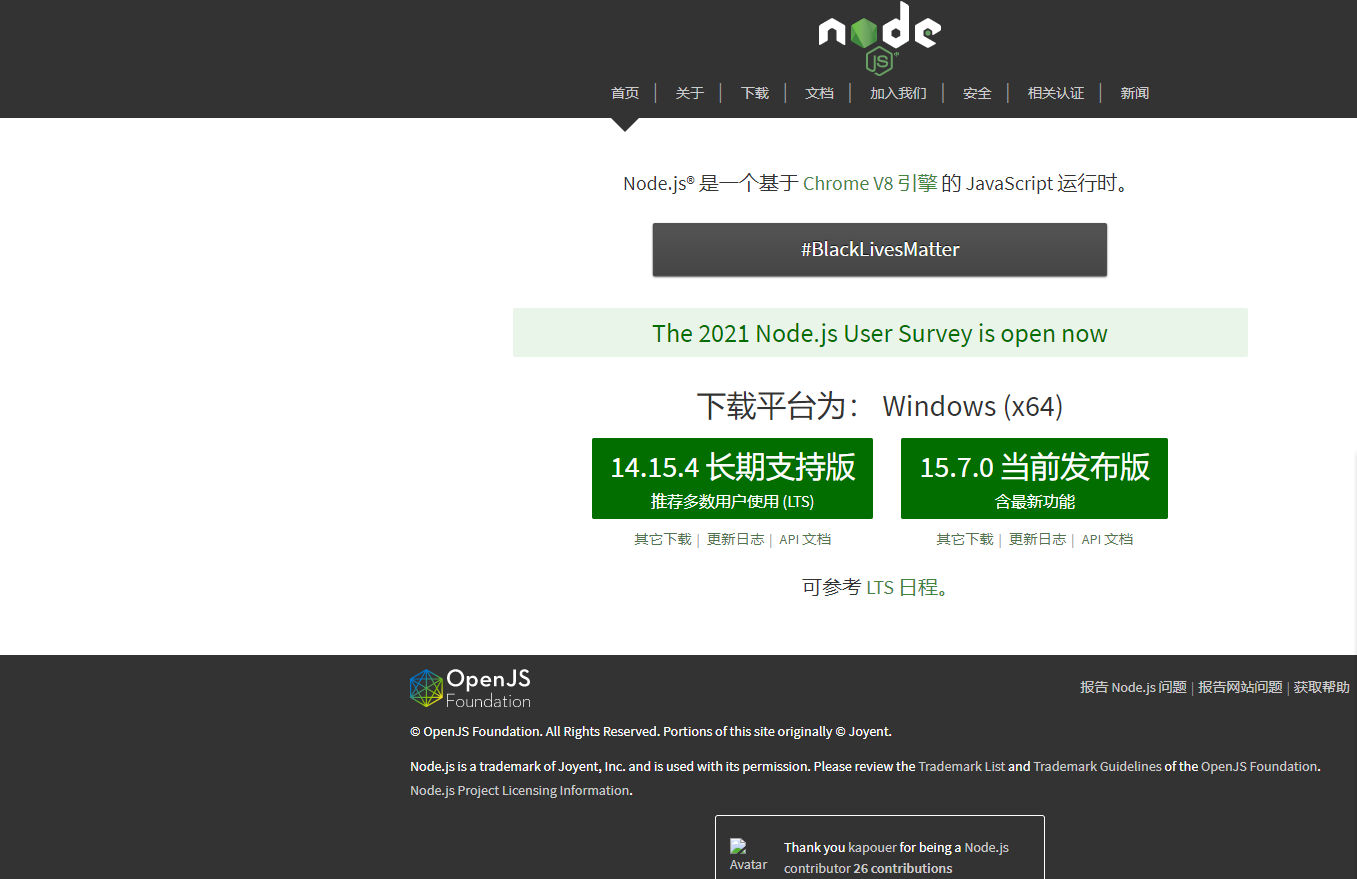Click 其它下载 under the 14.15.4 LTS button
This screenshot has width=1357, height=879.
tap(662, 539)
